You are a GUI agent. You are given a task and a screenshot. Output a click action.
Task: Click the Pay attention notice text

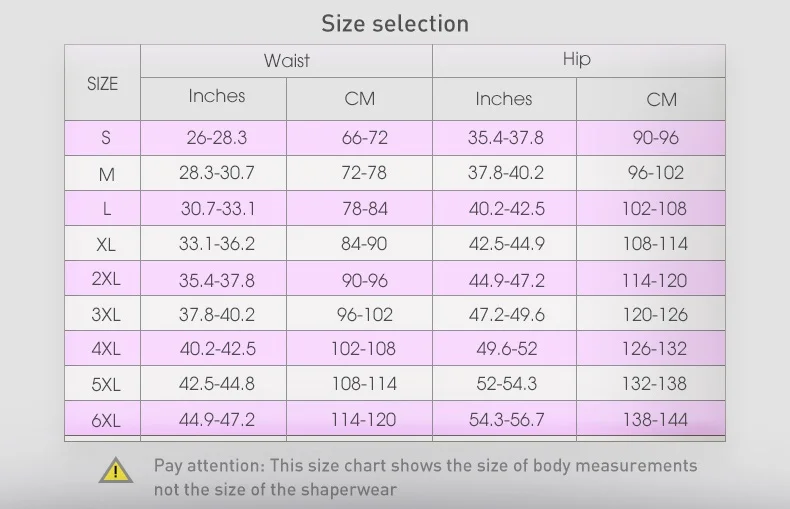(425, 477)
